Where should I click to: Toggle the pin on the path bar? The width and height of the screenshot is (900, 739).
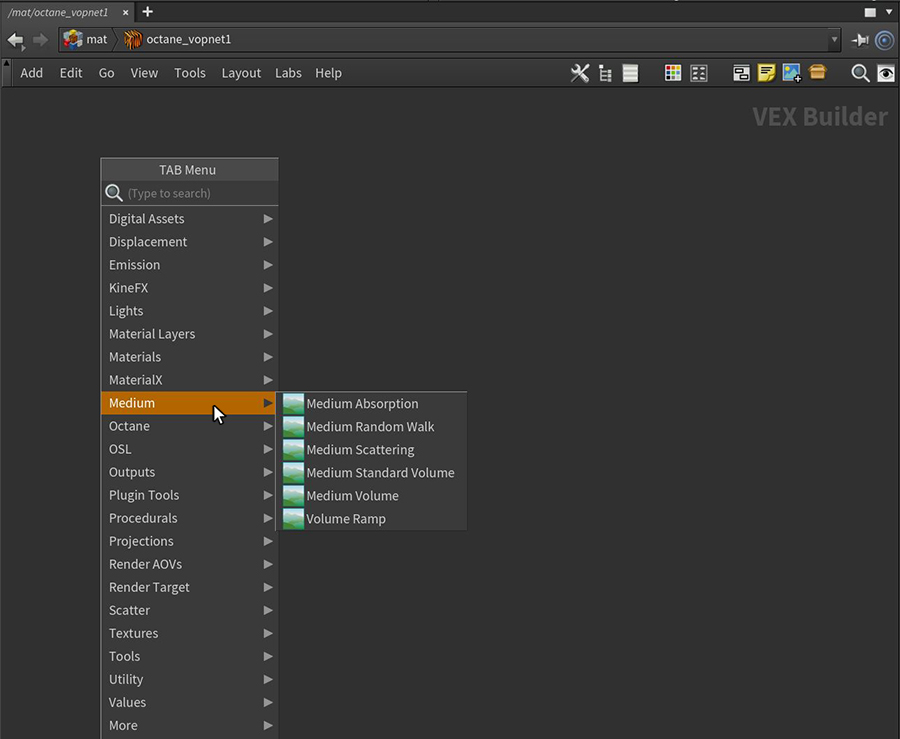(x=860, y=40)
